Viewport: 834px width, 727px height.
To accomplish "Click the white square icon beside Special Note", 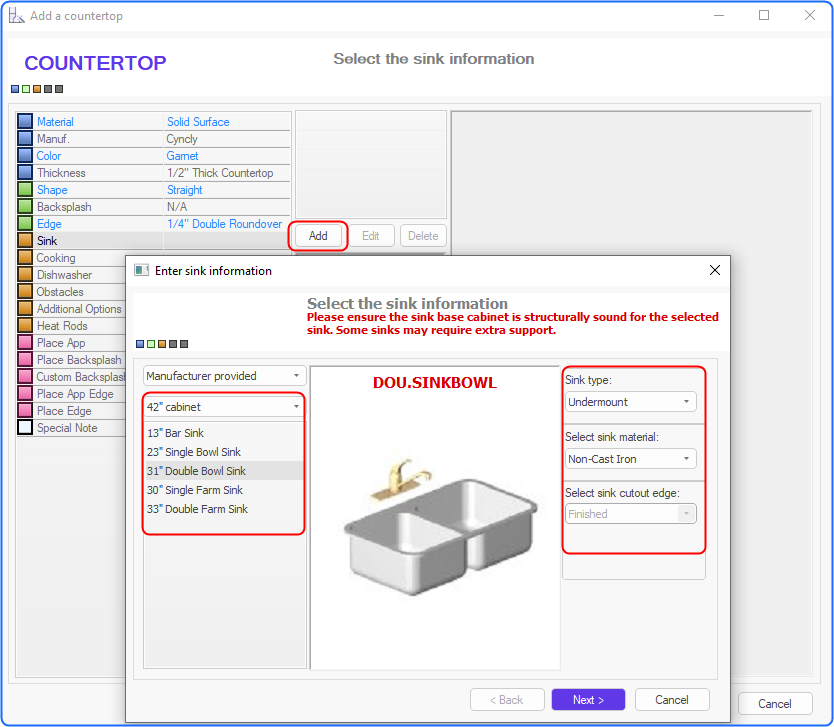I will (25, 428).
